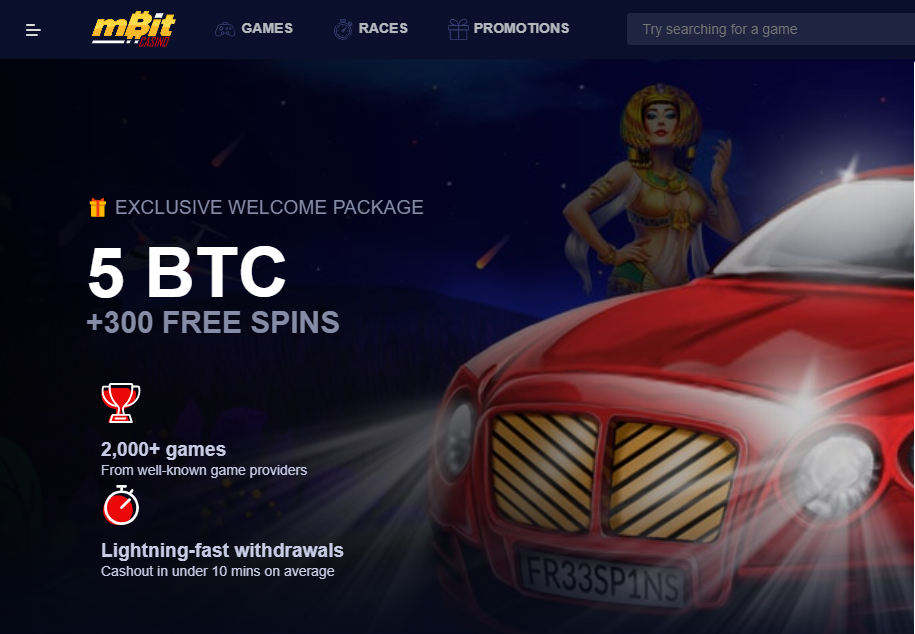Click the gamepad icon beside Games
Screen dimensions: 915x634
coord(225,29)
